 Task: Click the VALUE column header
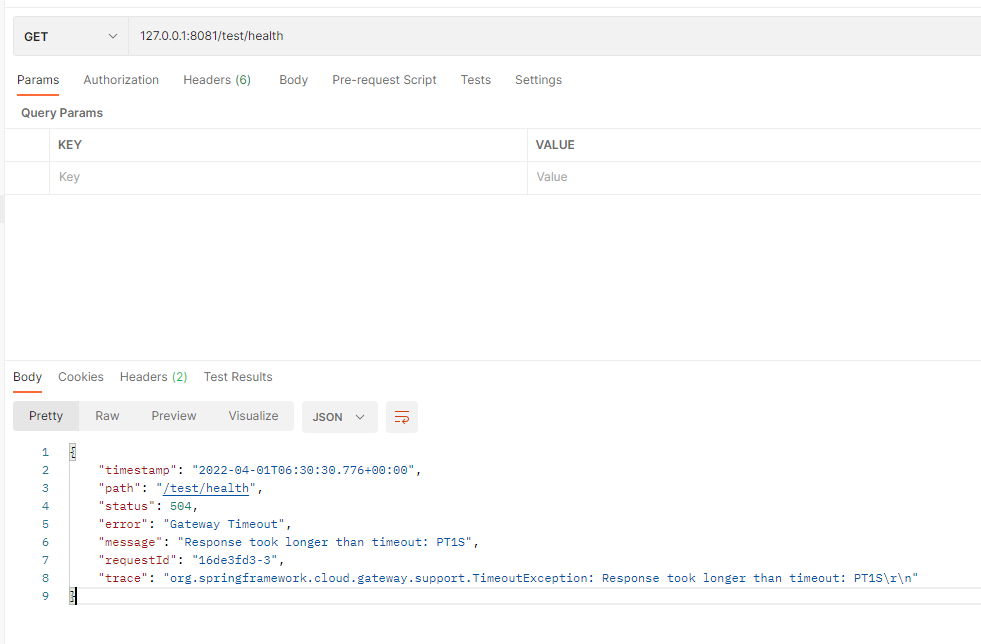555,145
